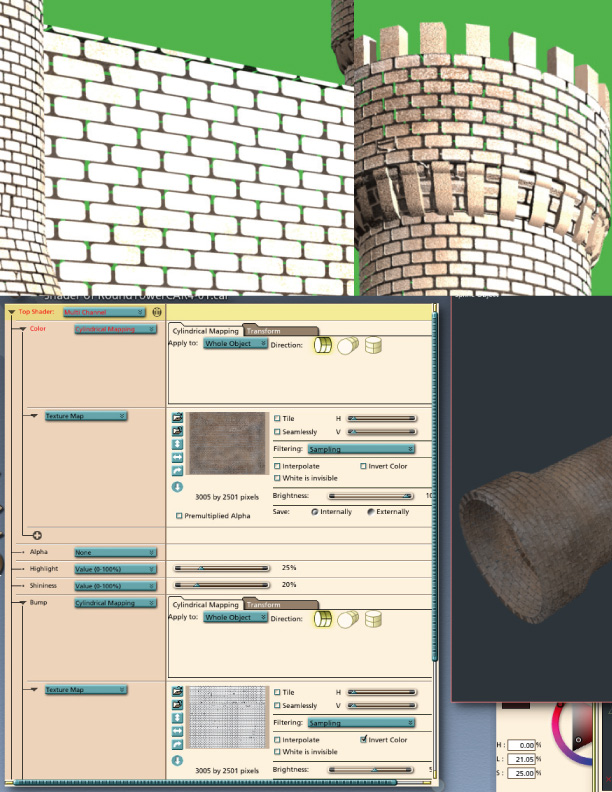Screen dimensions: 612x792
Task: Click the flip horizontal icon beside Color texture
Action: 177,457
